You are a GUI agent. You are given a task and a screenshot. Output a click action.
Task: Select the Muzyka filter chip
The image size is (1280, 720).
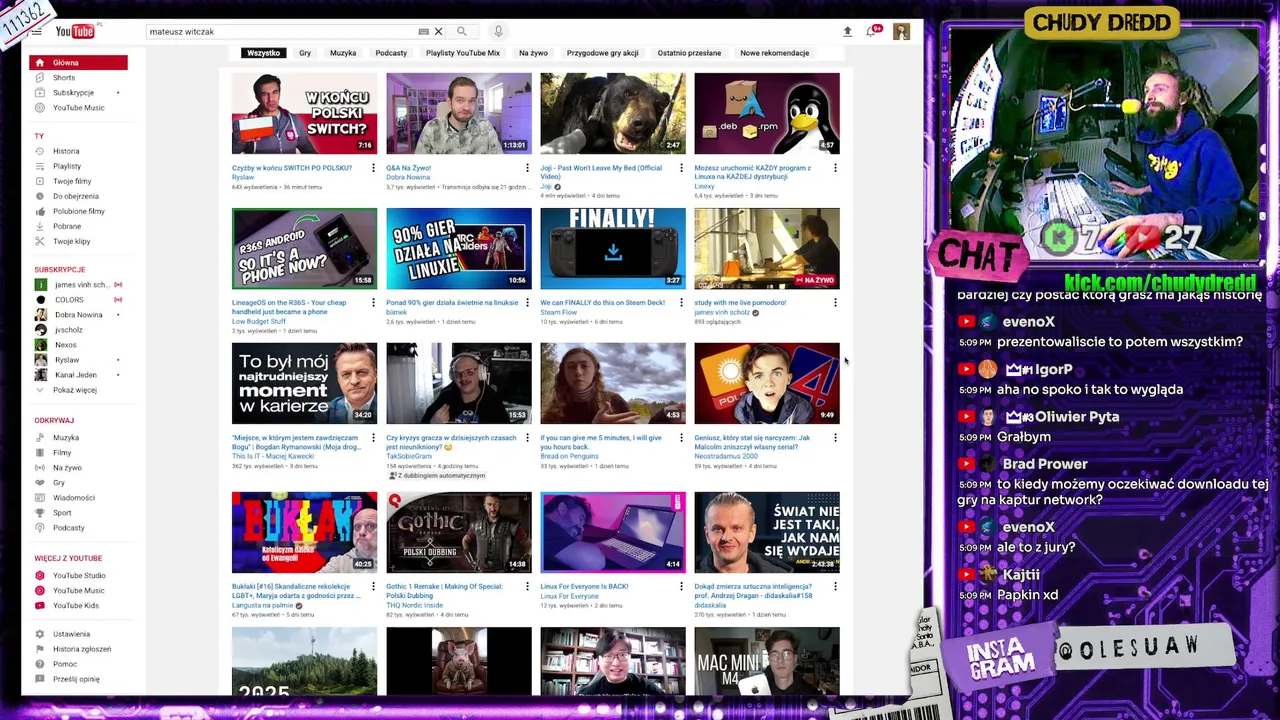(x=343, y=53)
